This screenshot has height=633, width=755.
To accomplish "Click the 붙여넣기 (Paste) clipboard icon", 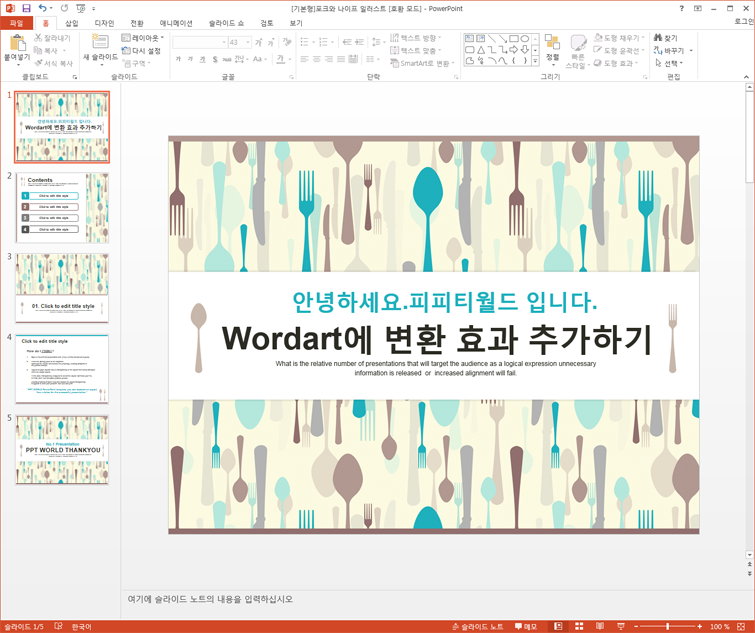I will pyautogui.click(x=18, y=43).
